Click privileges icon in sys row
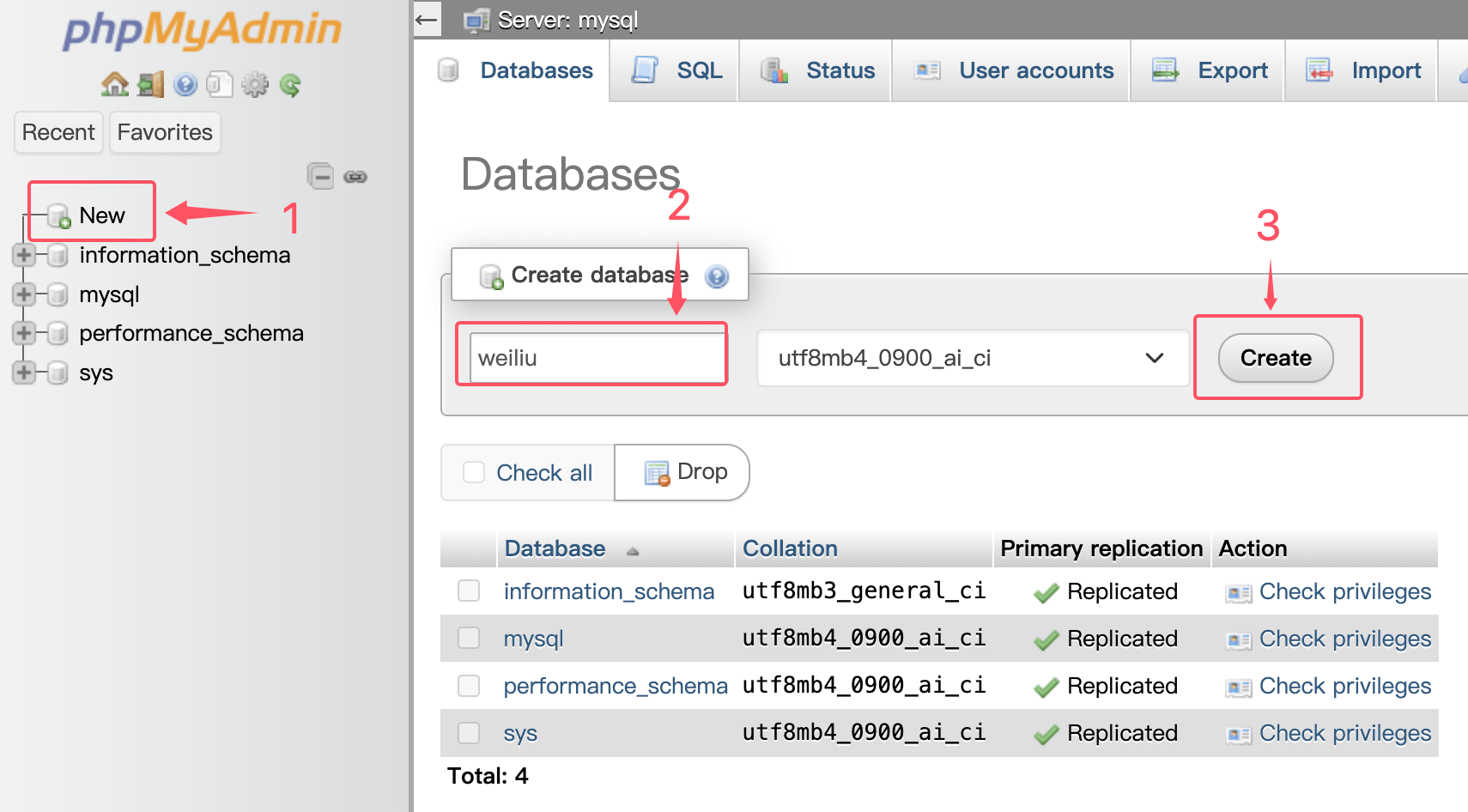The image size is (1468, 812). coord(1239,735)
